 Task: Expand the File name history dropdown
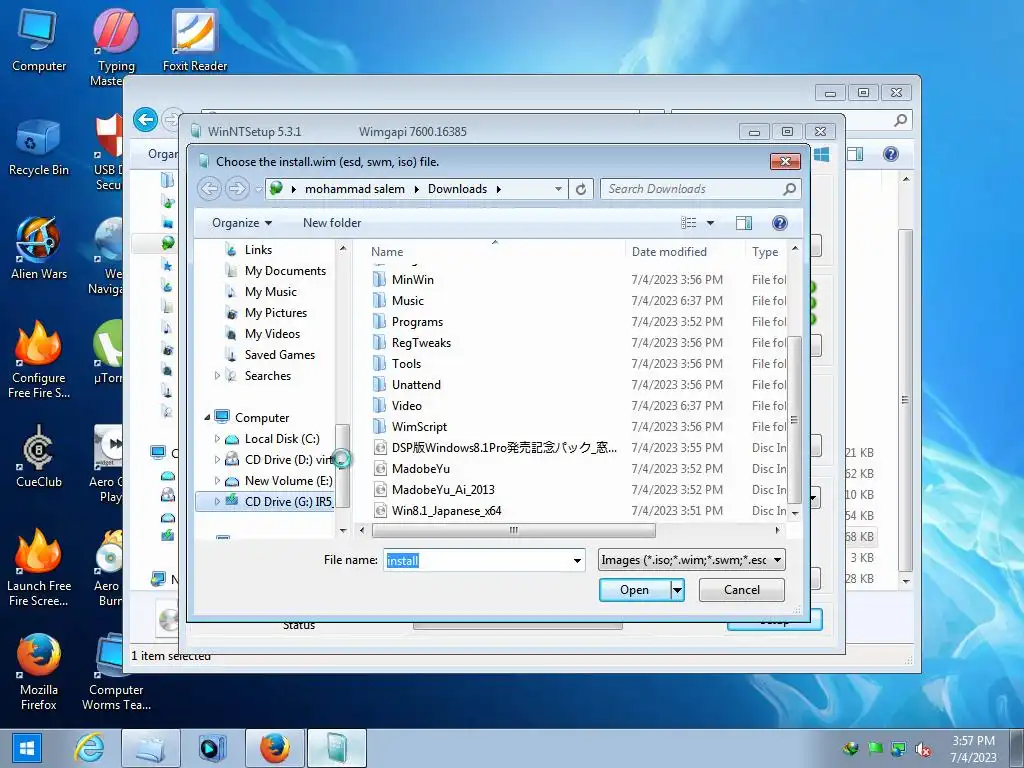pos(577,560)
